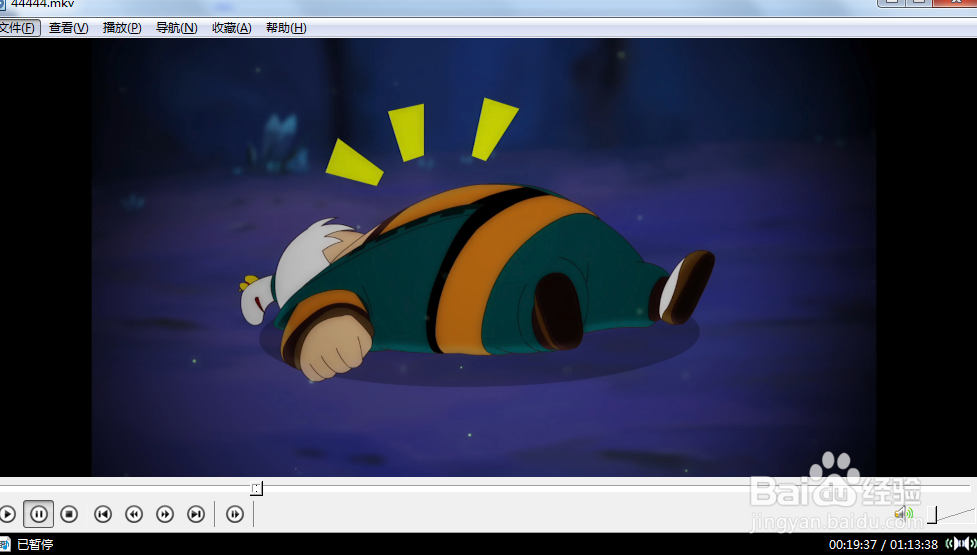Viewport: 977px width, 555px height.
Task: Click the paused video frame
Action: 484,258
